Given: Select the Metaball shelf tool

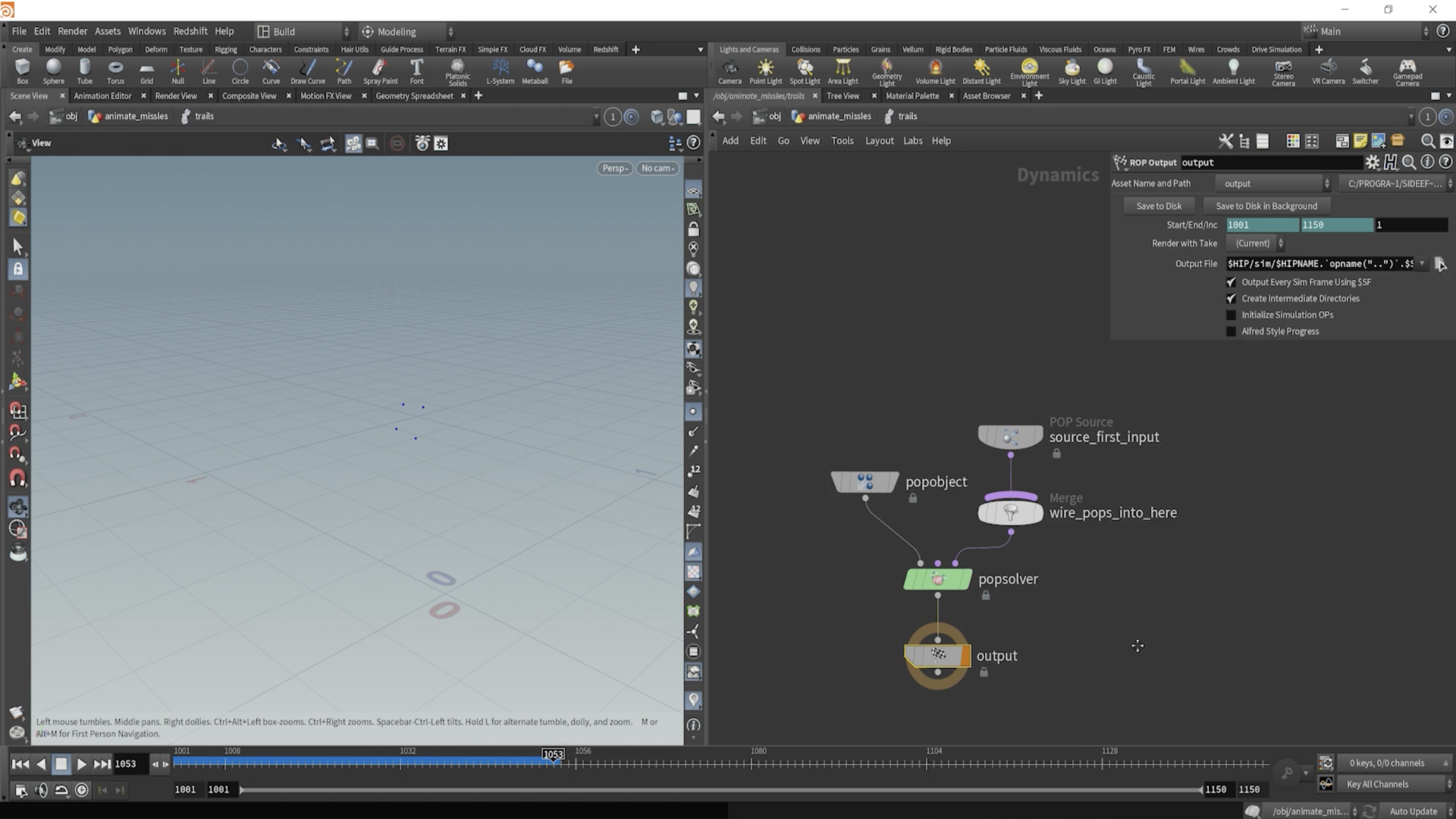Looking at the screenshot, I should 535,71.
